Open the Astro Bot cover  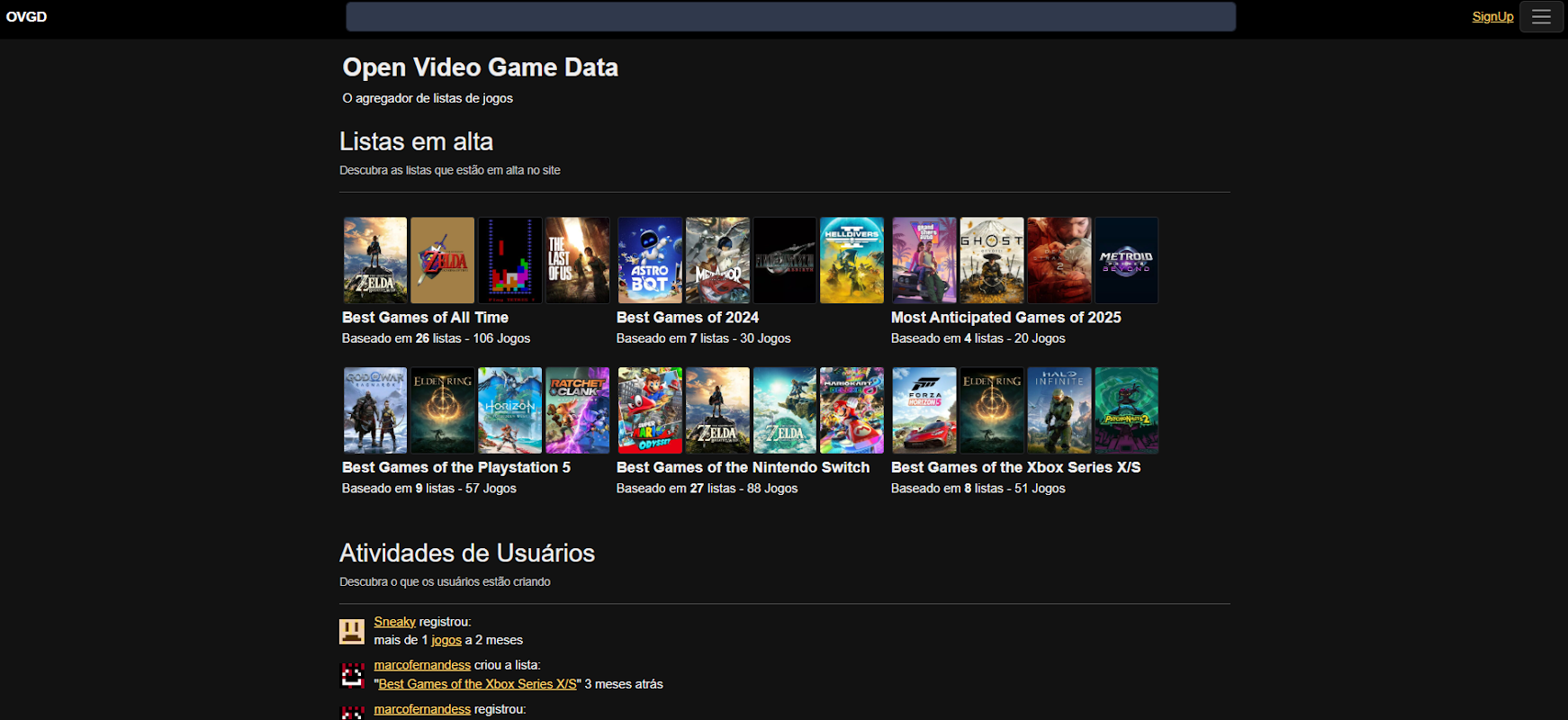pyautogui.click(x=650, y=260)
